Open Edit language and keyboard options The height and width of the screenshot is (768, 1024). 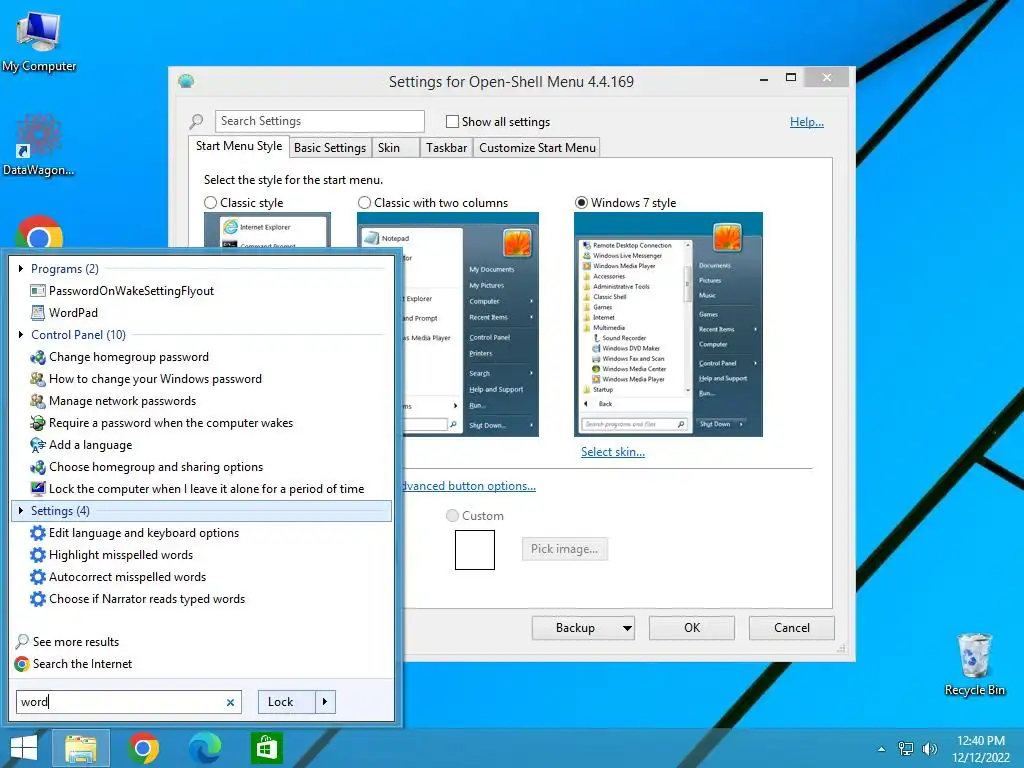click(x=144, y=533)
